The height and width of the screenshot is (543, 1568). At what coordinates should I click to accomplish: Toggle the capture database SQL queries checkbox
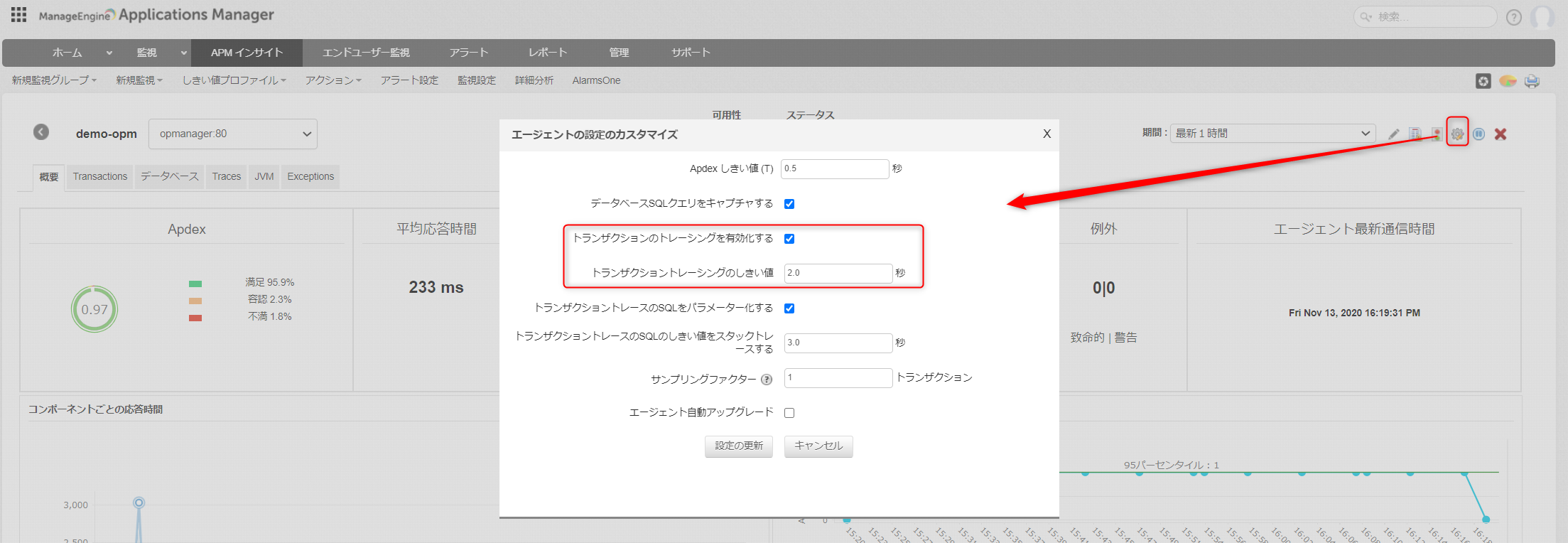(789, 204)
